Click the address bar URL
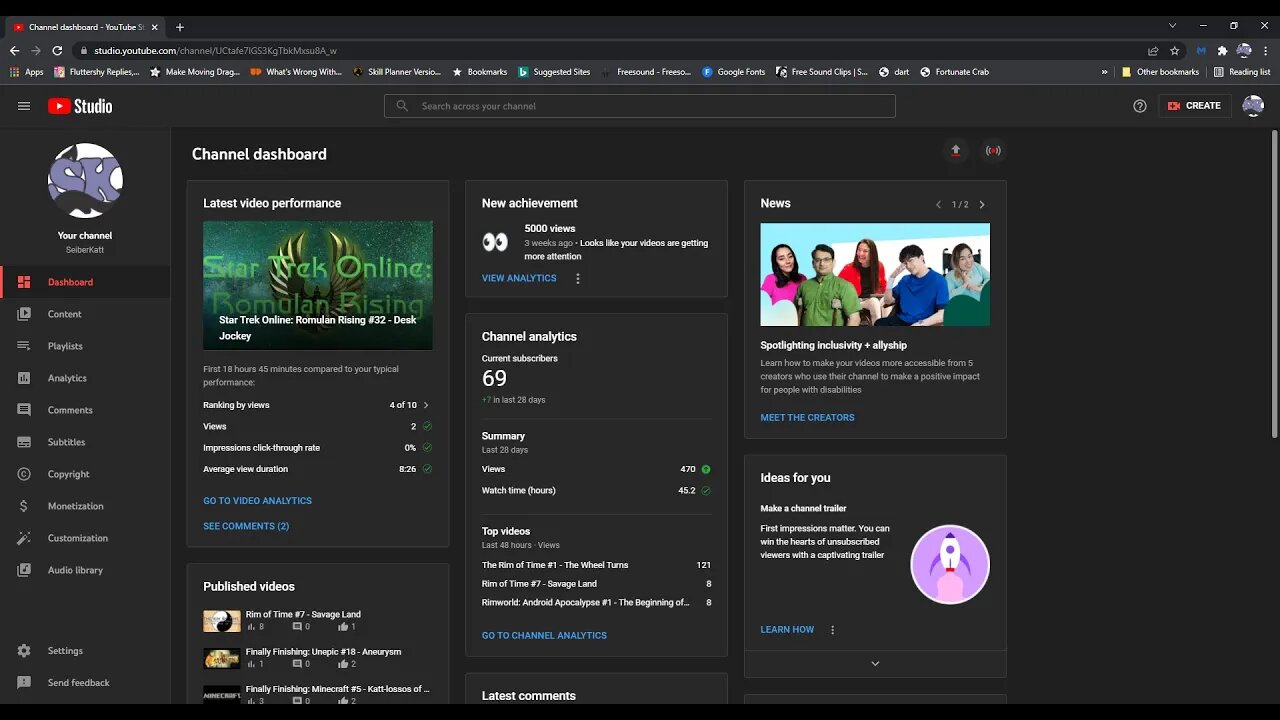Viewport: 1280px width, 720px height. 215,50
